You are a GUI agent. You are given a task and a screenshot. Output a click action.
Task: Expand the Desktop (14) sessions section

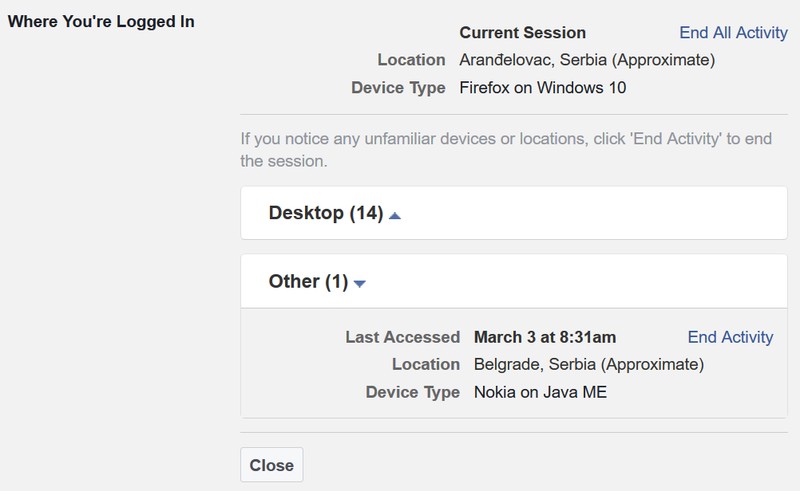[x=326, y=214]
